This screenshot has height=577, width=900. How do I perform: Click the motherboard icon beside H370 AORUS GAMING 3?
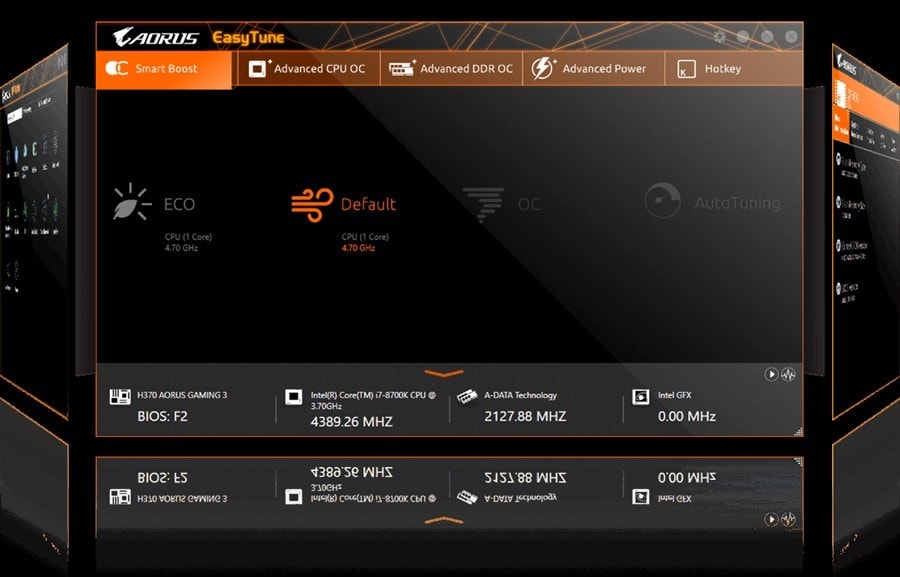120,397
